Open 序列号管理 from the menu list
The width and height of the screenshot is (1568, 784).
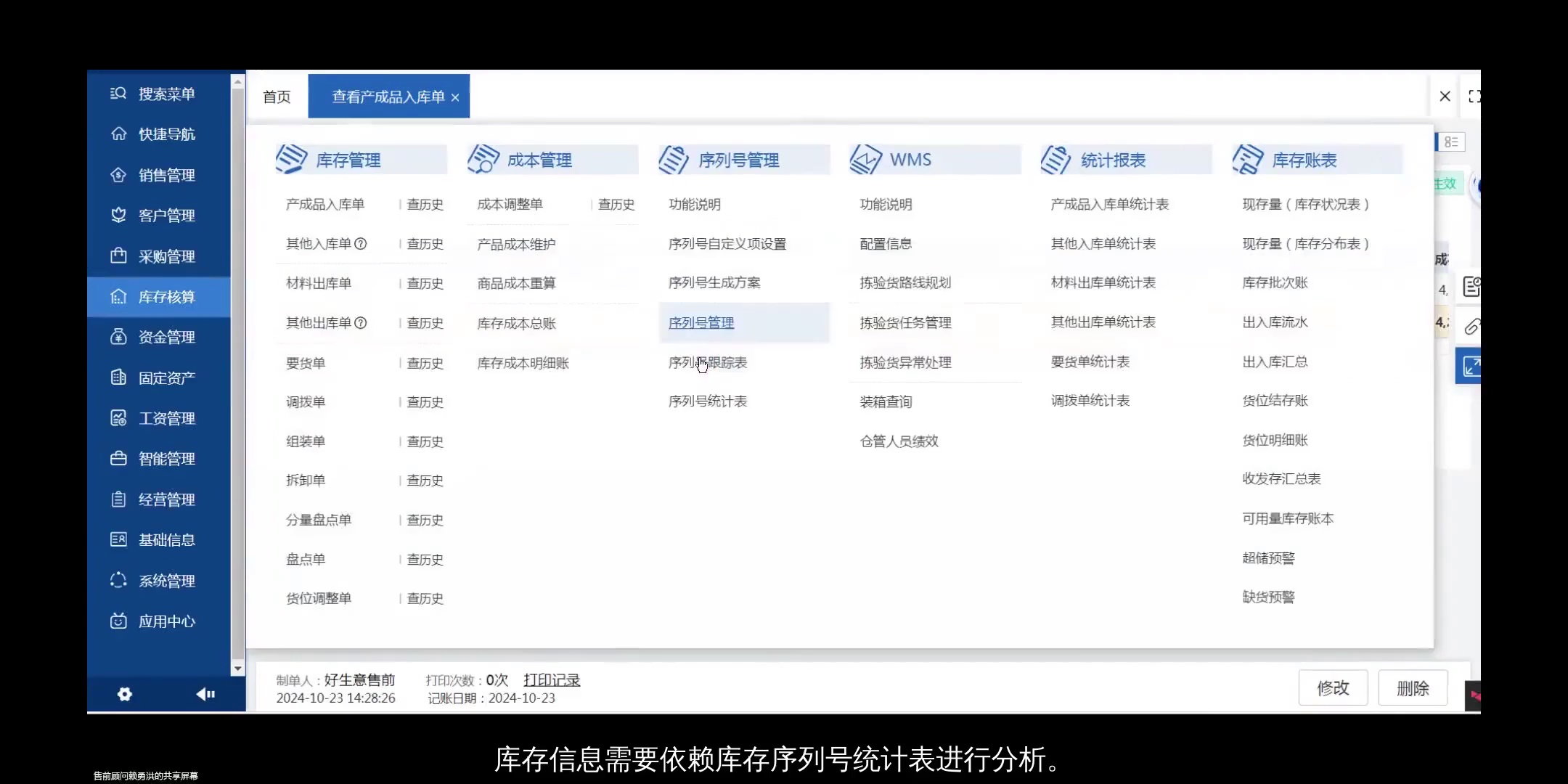click(701, 322)
